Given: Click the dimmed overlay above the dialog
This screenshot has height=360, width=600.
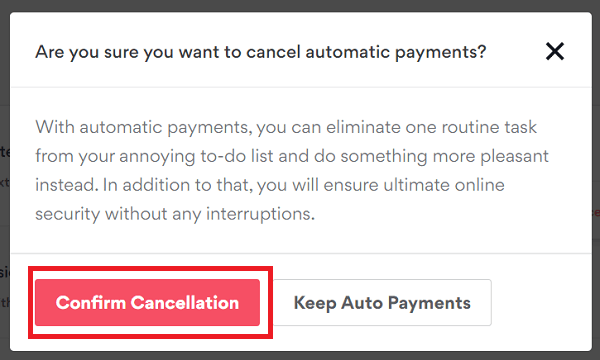Looking at the screenshot, I should pyautogui.click(x=300, y=5).
